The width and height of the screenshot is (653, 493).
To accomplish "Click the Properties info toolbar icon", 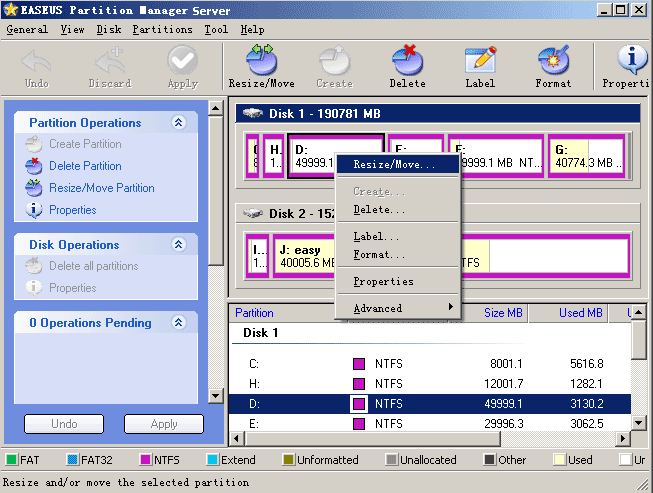I will click(632, 60).
